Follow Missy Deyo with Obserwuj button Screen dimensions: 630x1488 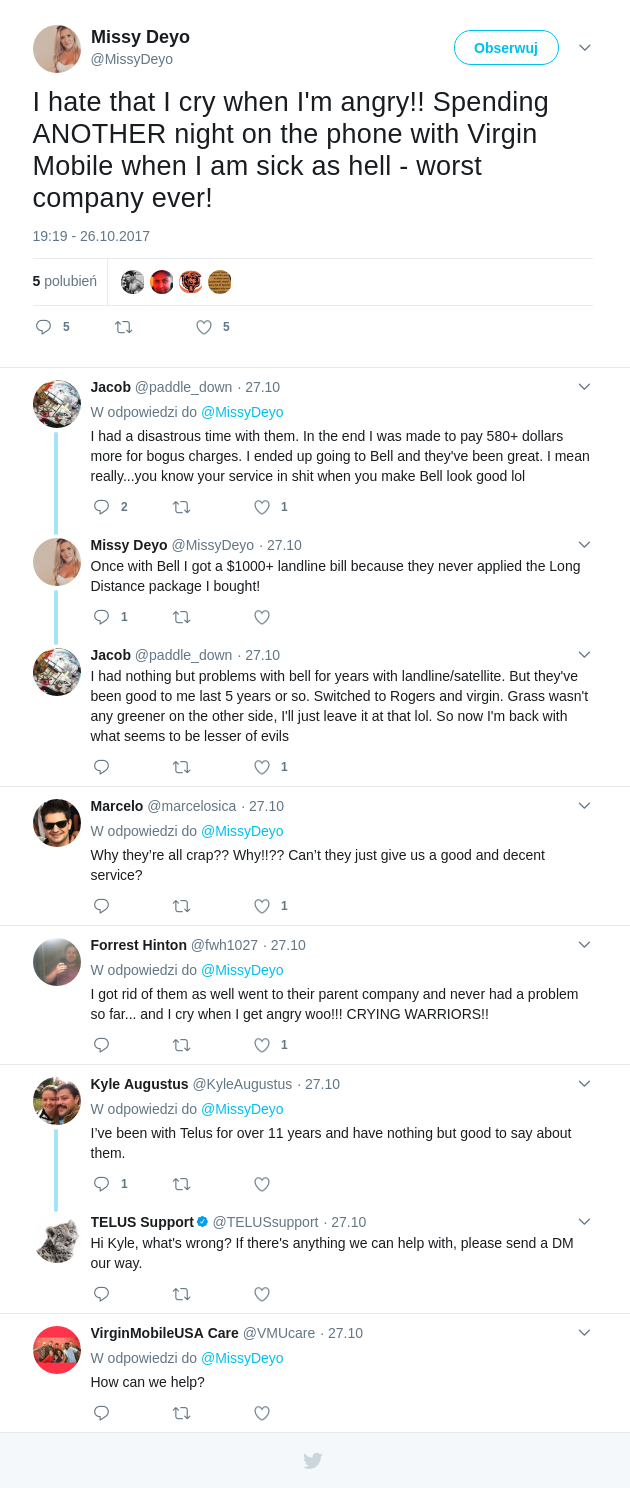(506, 48)
